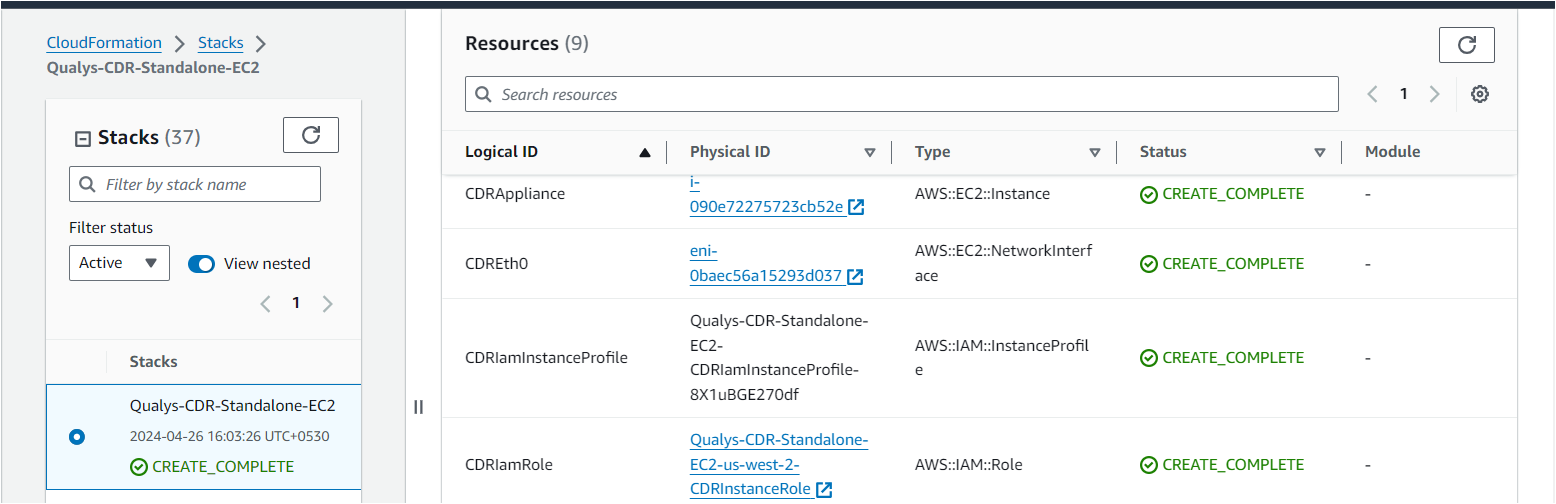
Task: Click the Search resources field
Action: [902, 94]
